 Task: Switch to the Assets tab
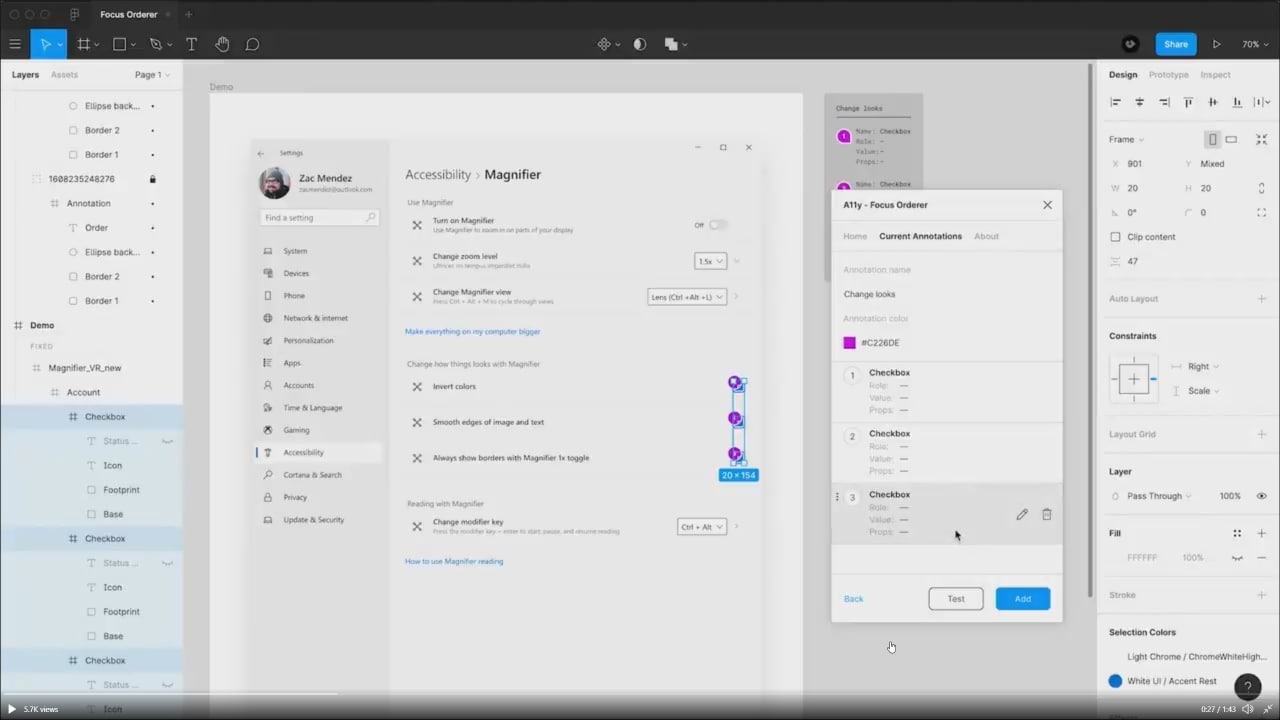click(x=64, y=75)
